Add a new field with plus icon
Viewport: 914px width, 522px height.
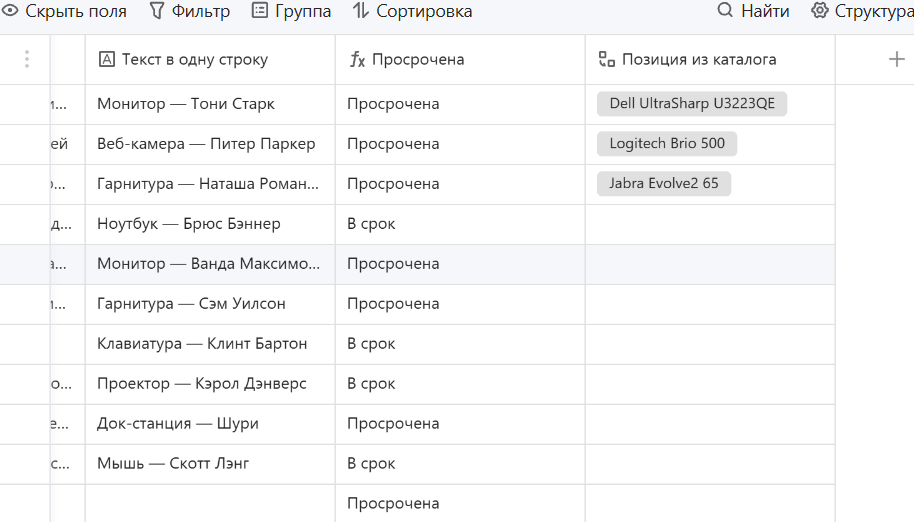(897, 59)
